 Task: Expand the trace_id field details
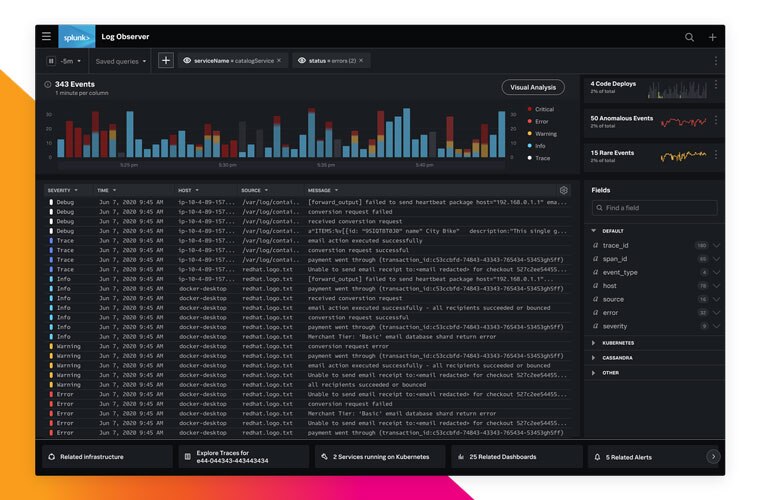pyautogui.click(x=716, y=245)
